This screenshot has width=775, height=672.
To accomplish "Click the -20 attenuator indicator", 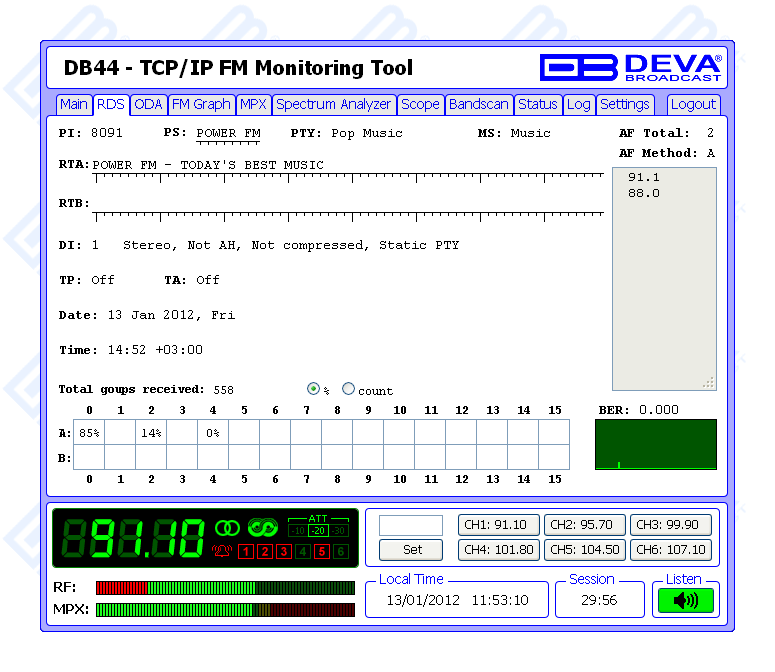I will click(317, 530).
